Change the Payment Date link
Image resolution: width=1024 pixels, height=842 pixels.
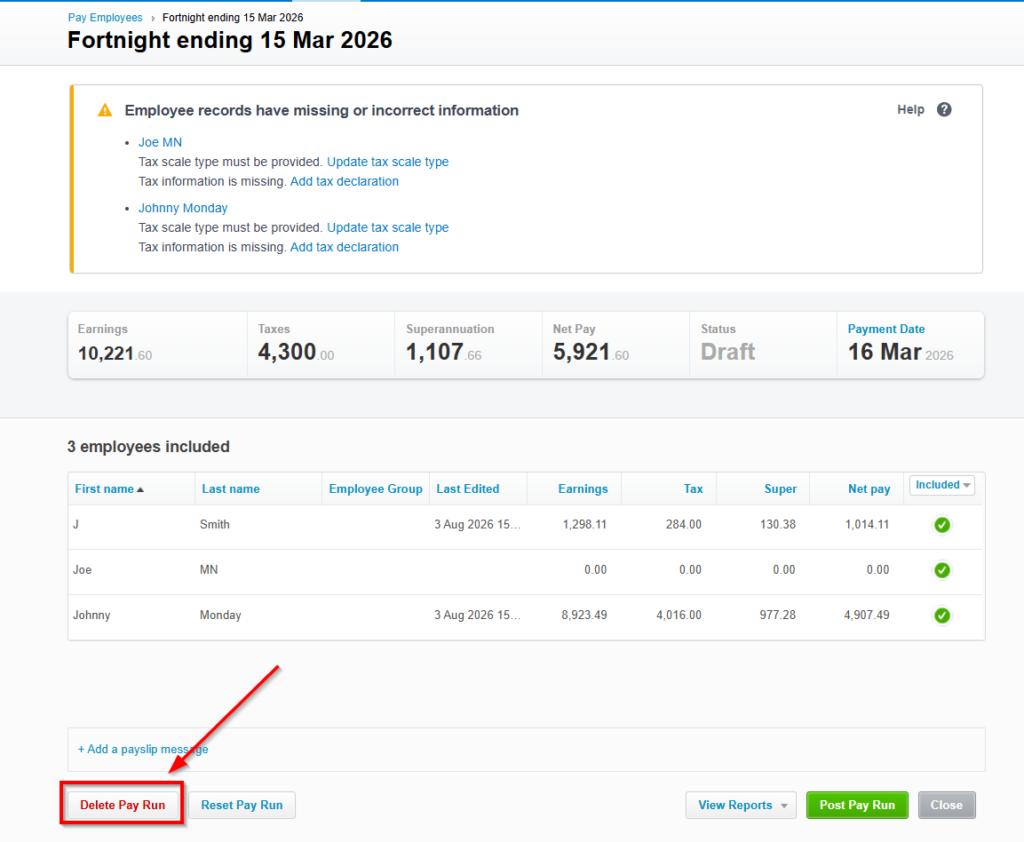[x=886, y=329]
